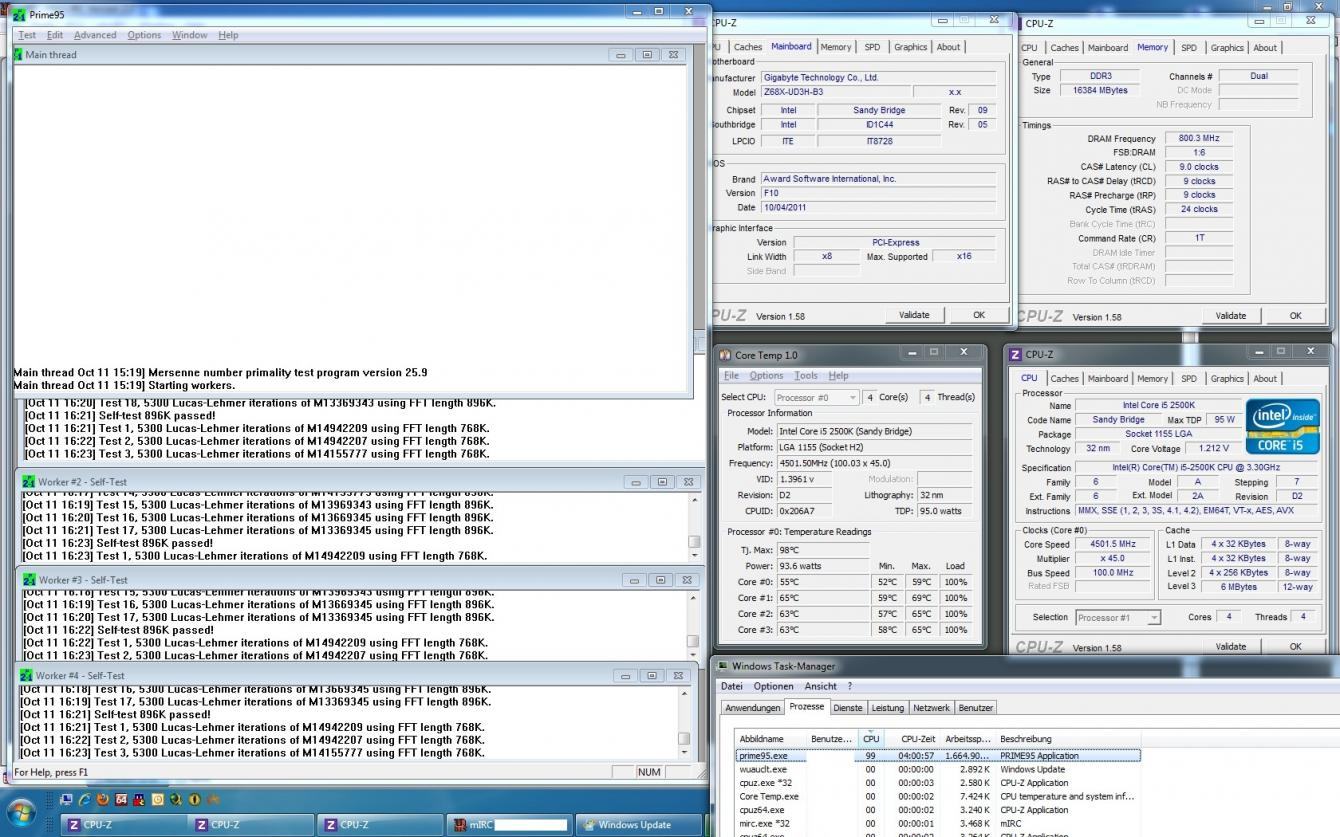Open the Advanced menu in Prime95
1340x837 pixels.
pos(95,35)
